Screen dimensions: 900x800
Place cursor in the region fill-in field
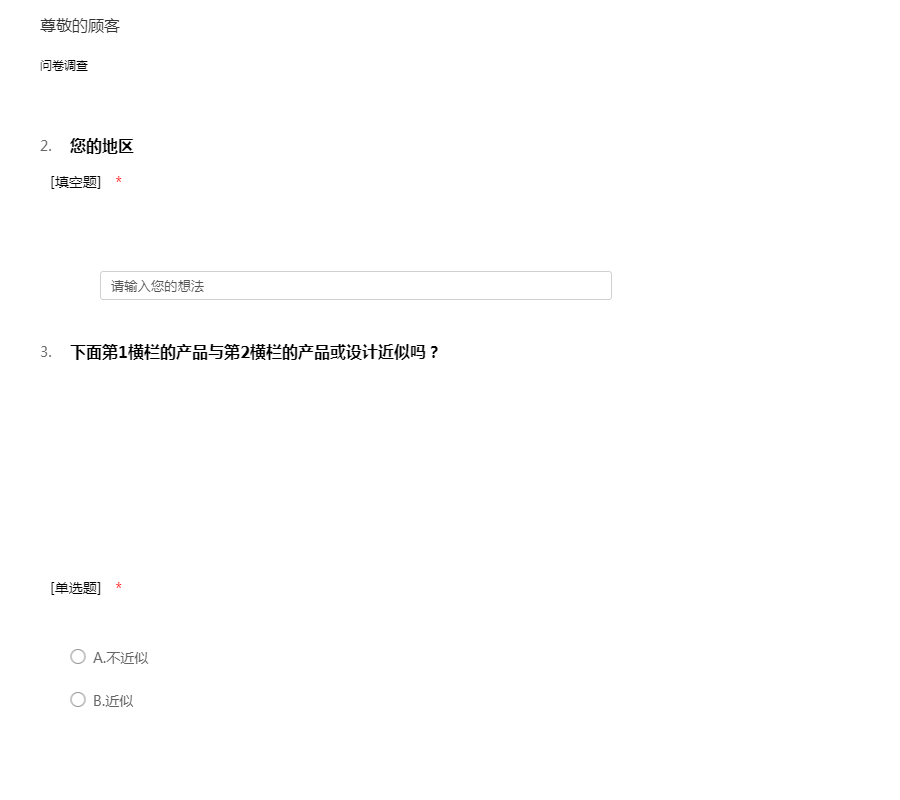[356, 286]
